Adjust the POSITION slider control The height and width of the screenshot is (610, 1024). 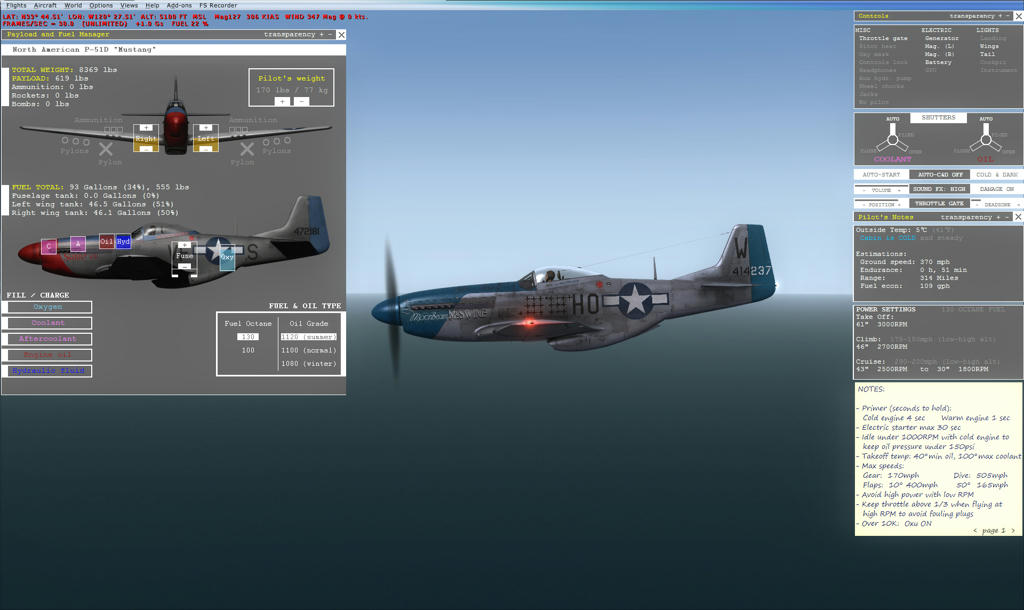point(881,204)
